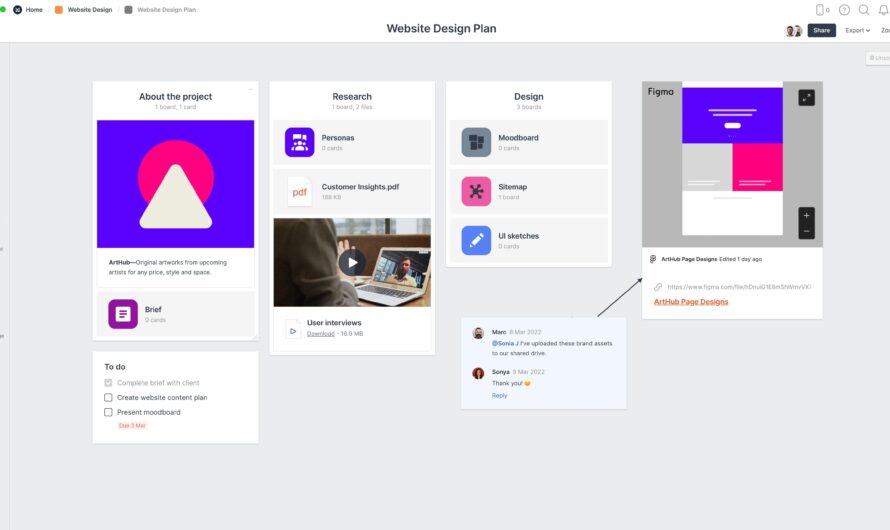
Task: Click collaborator avatars next to Share
Action: [794, 31]
